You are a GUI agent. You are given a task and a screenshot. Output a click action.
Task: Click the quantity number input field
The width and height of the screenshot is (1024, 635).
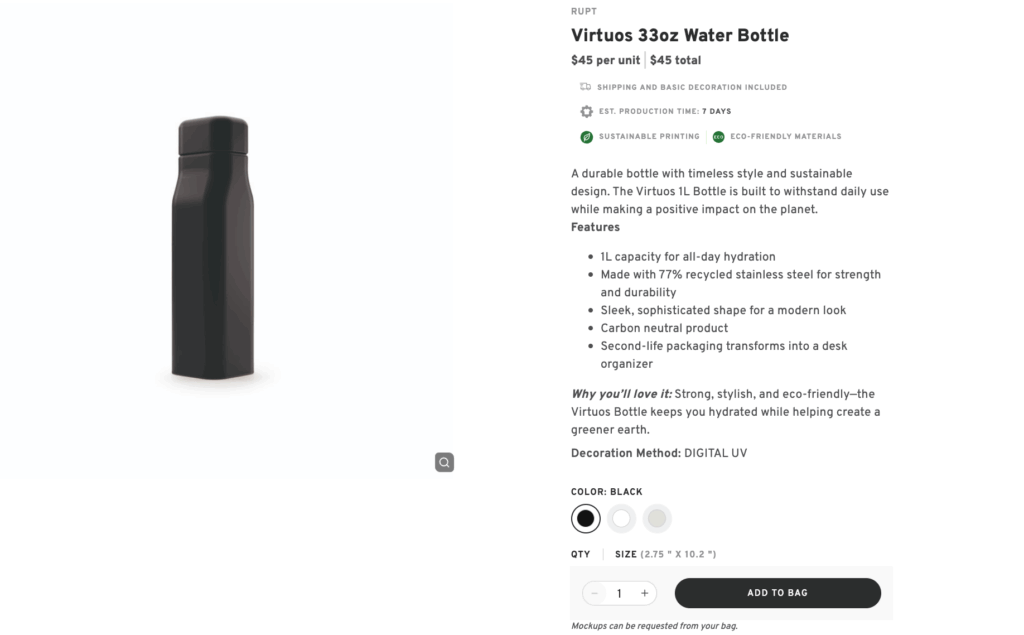[619, 593]
